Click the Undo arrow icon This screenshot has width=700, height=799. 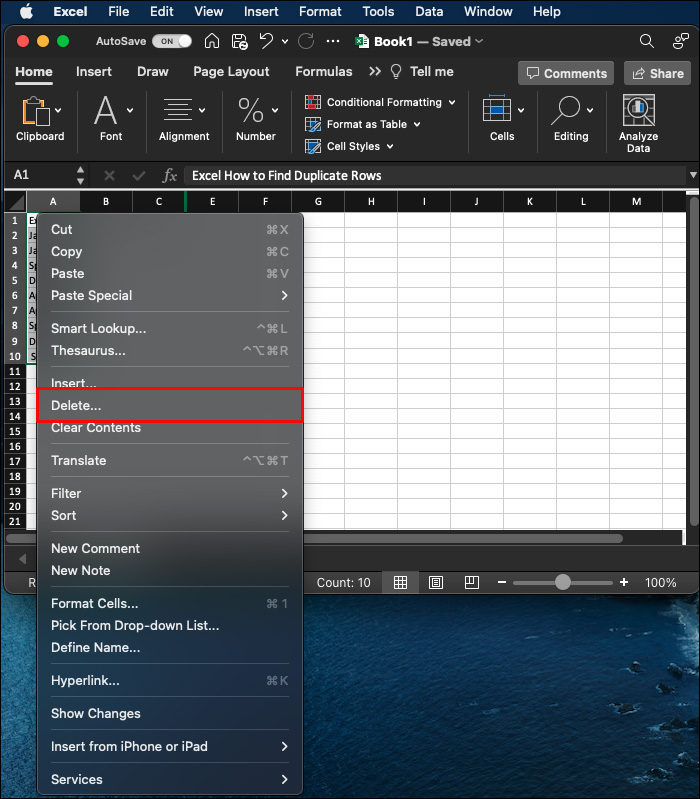(x=266, y=41)
